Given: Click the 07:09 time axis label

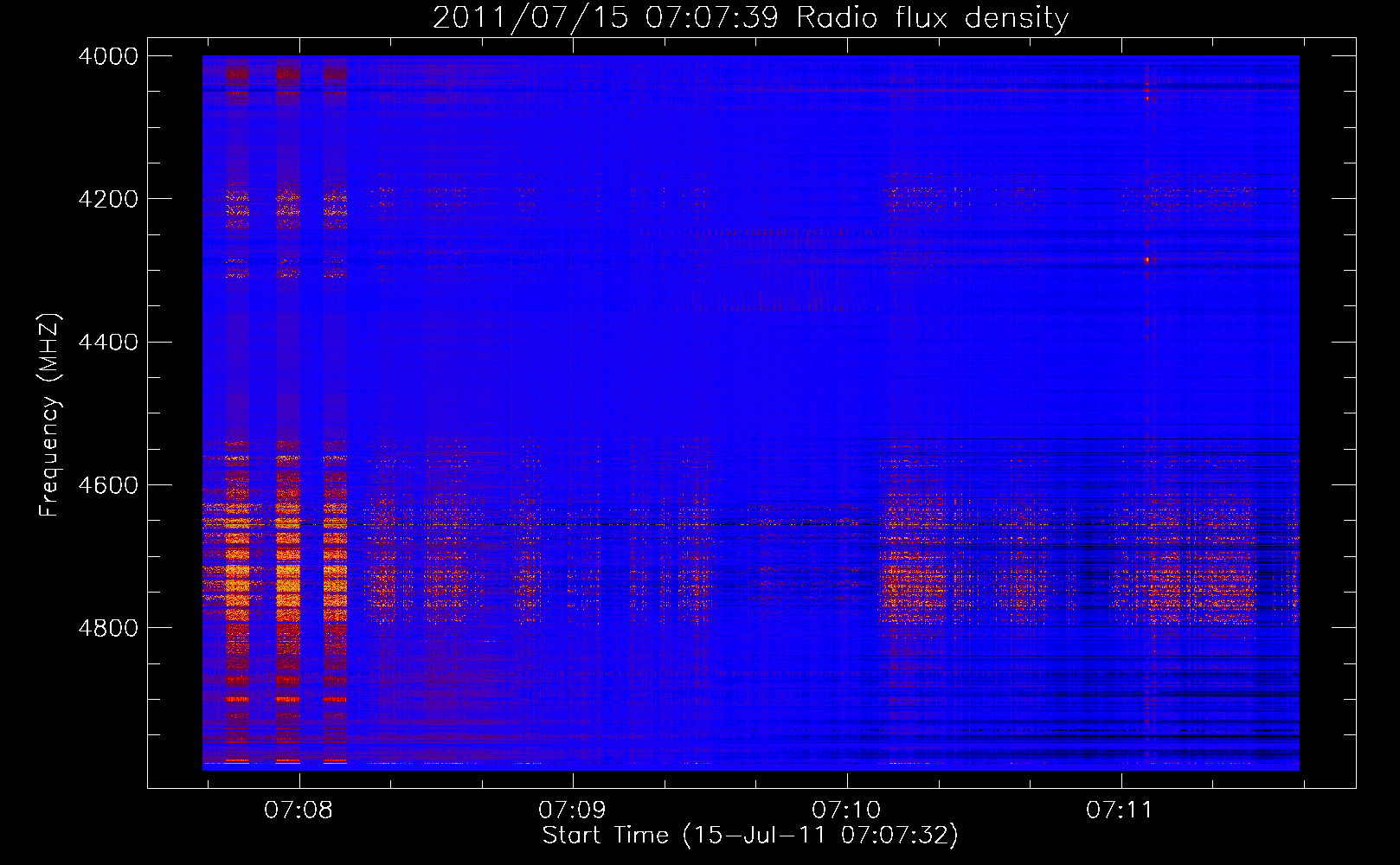Looking at the screenshot, I should [x=572, y=810].
